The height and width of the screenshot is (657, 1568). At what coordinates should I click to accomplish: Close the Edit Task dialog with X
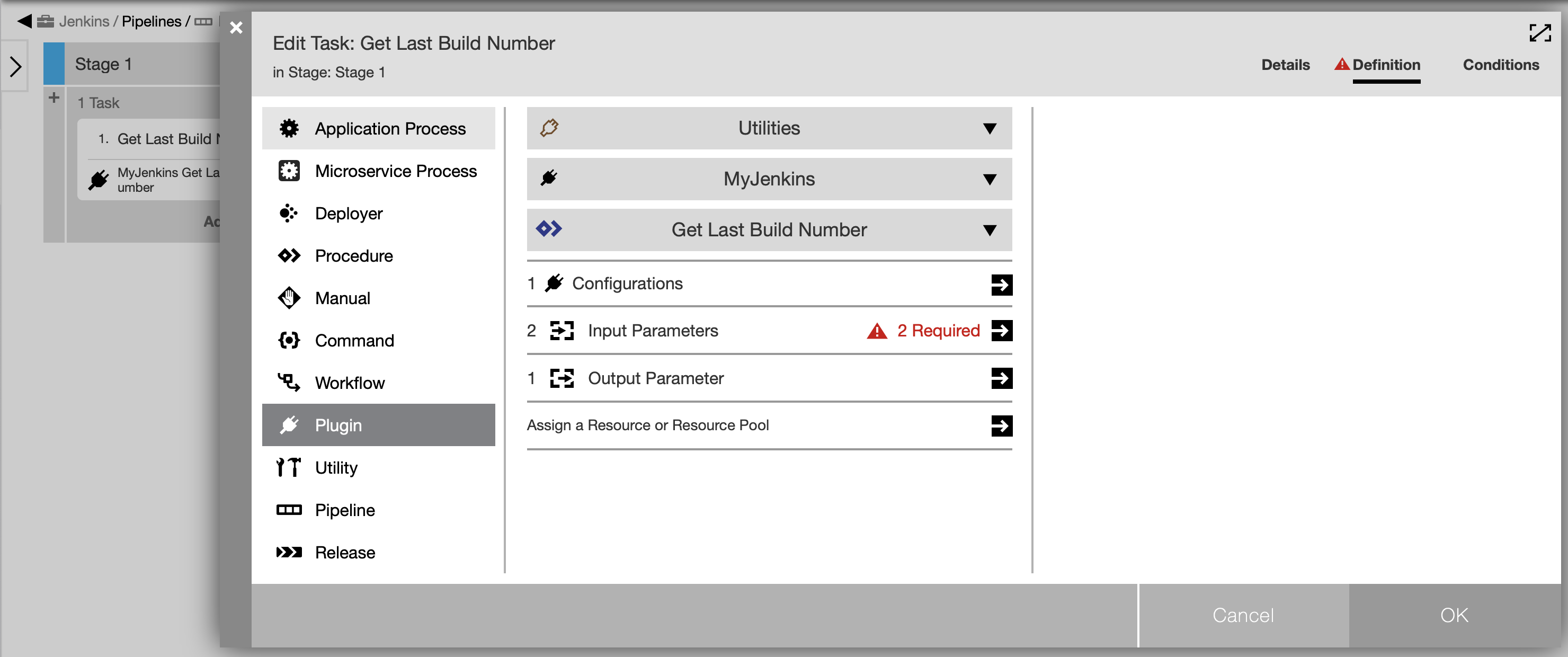236,28
